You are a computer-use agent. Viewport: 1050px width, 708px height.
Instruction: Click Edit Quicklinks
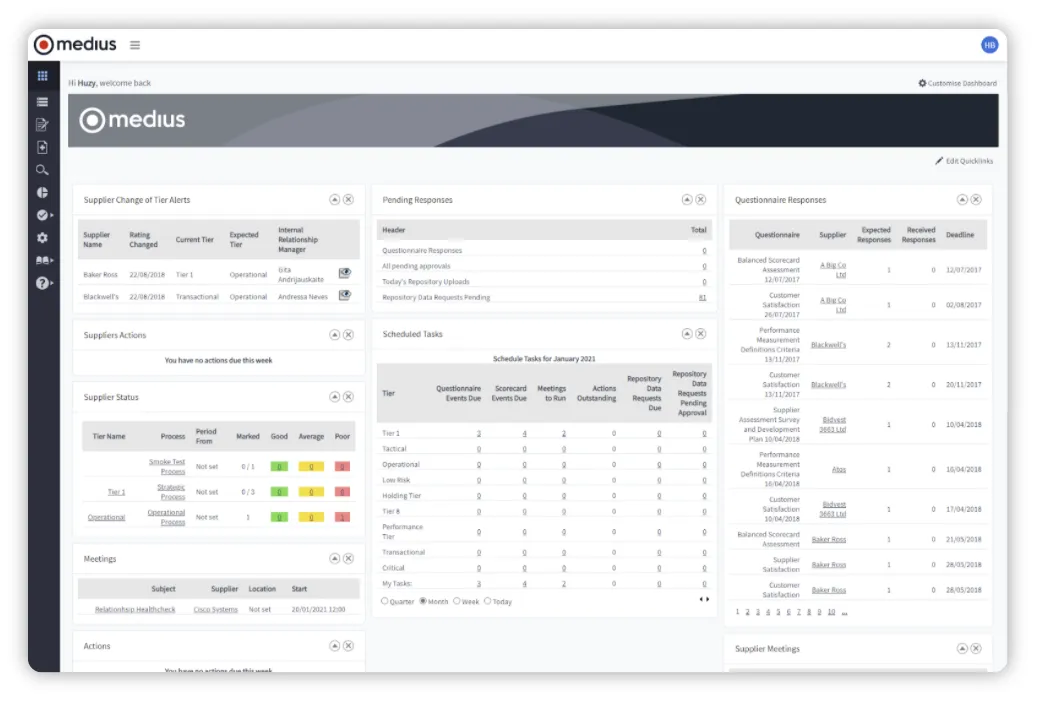coord(964,161)
